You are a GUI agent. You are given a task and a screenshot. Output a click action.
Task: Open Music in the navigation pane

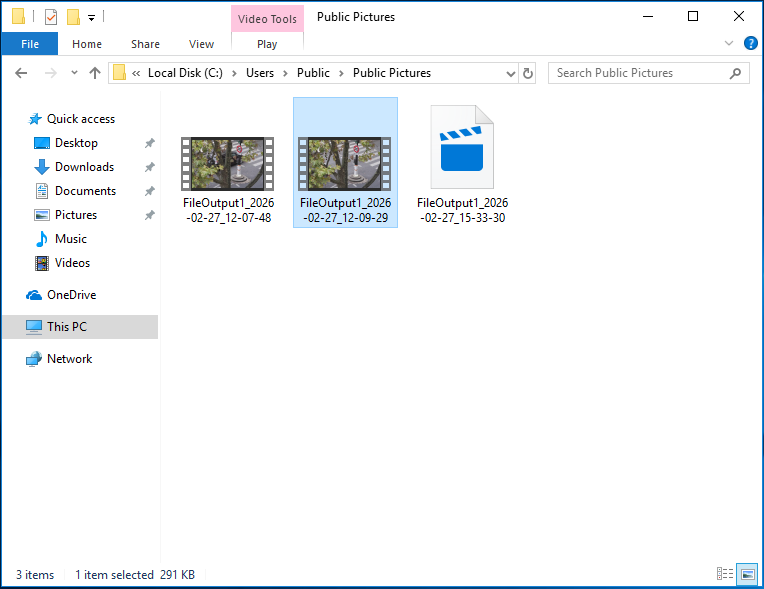(x=71, y=239)
